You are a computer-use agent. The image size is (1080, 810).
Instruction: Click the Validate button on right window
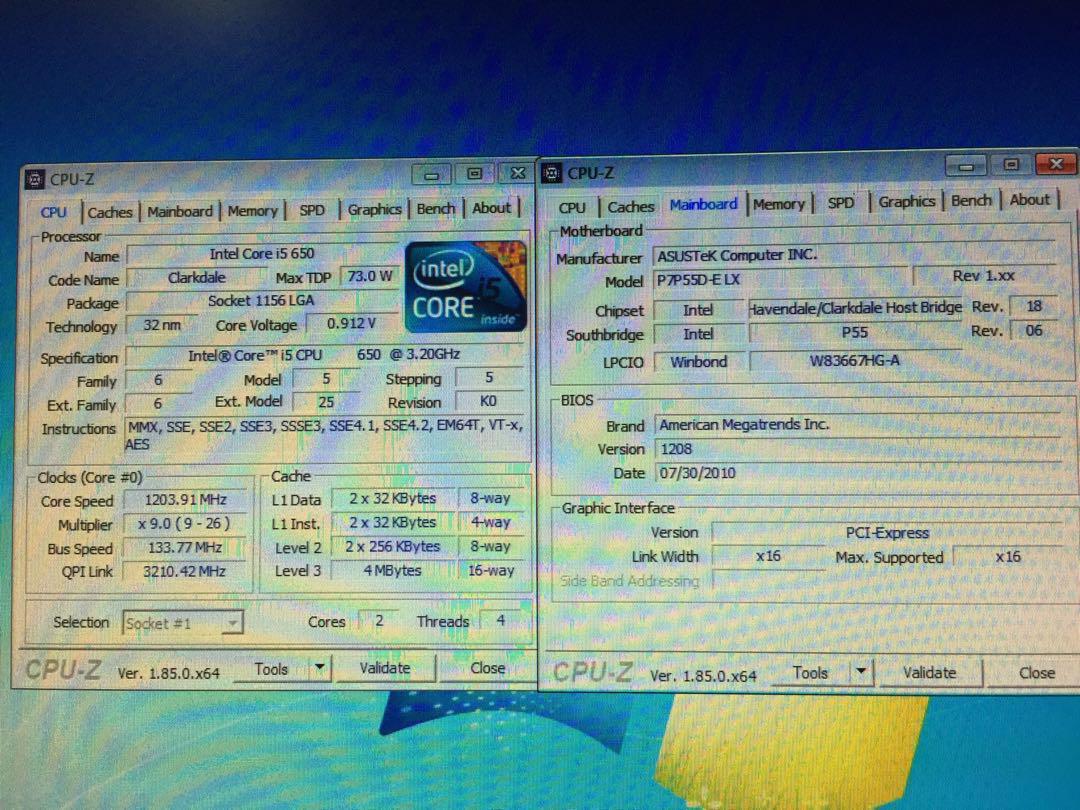click(929, 673)
